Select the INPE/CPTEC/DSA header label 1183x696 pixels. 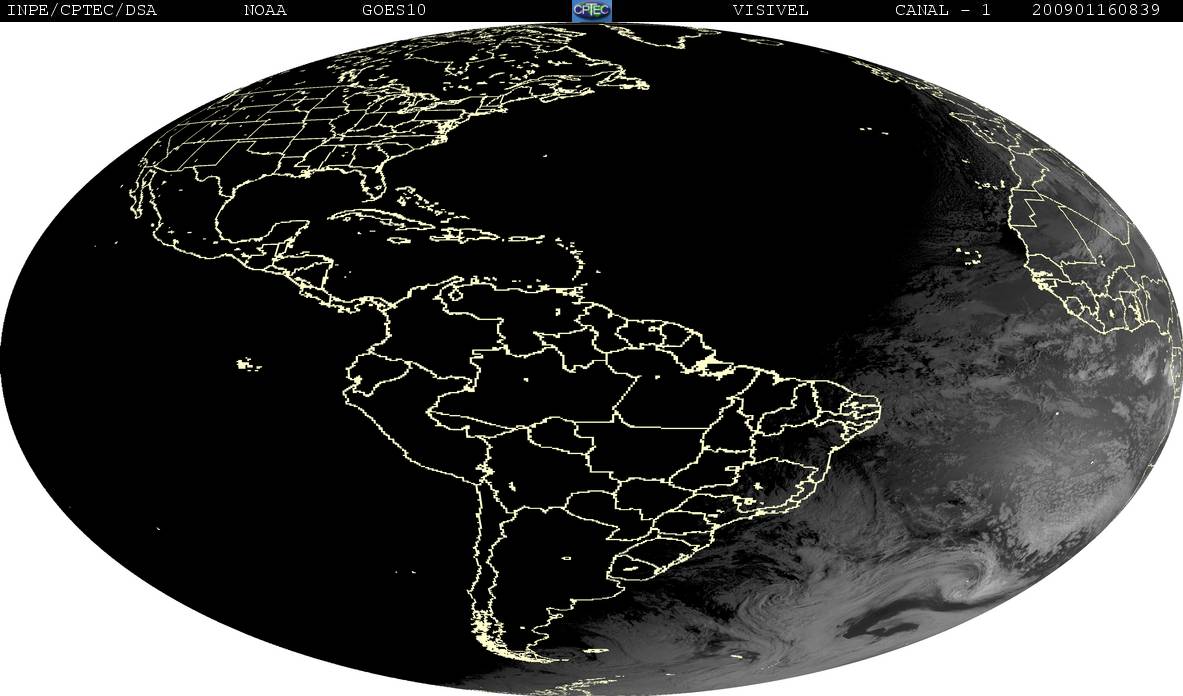tap(81, 11)
